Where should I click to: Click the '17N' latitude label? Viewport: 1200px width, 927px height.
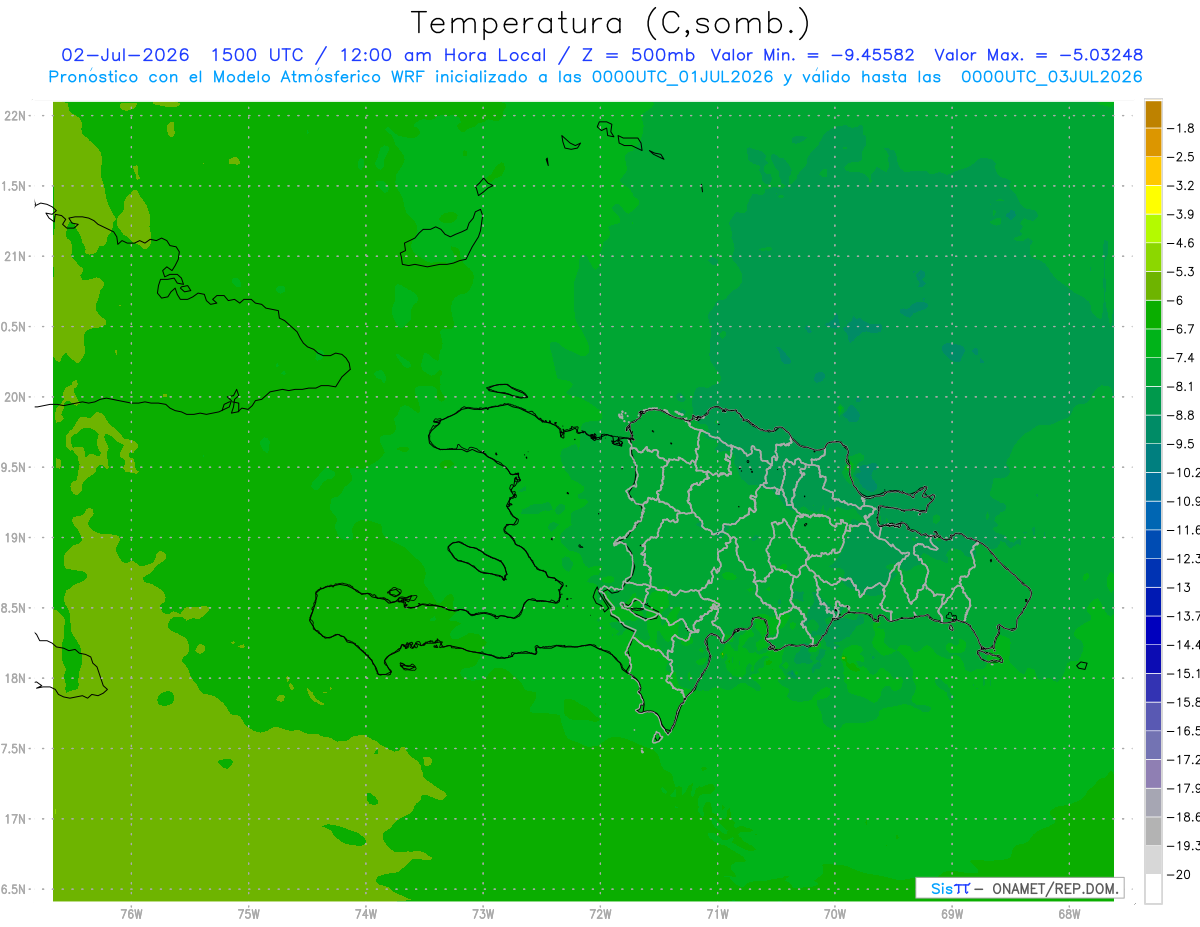pos(15,819)
